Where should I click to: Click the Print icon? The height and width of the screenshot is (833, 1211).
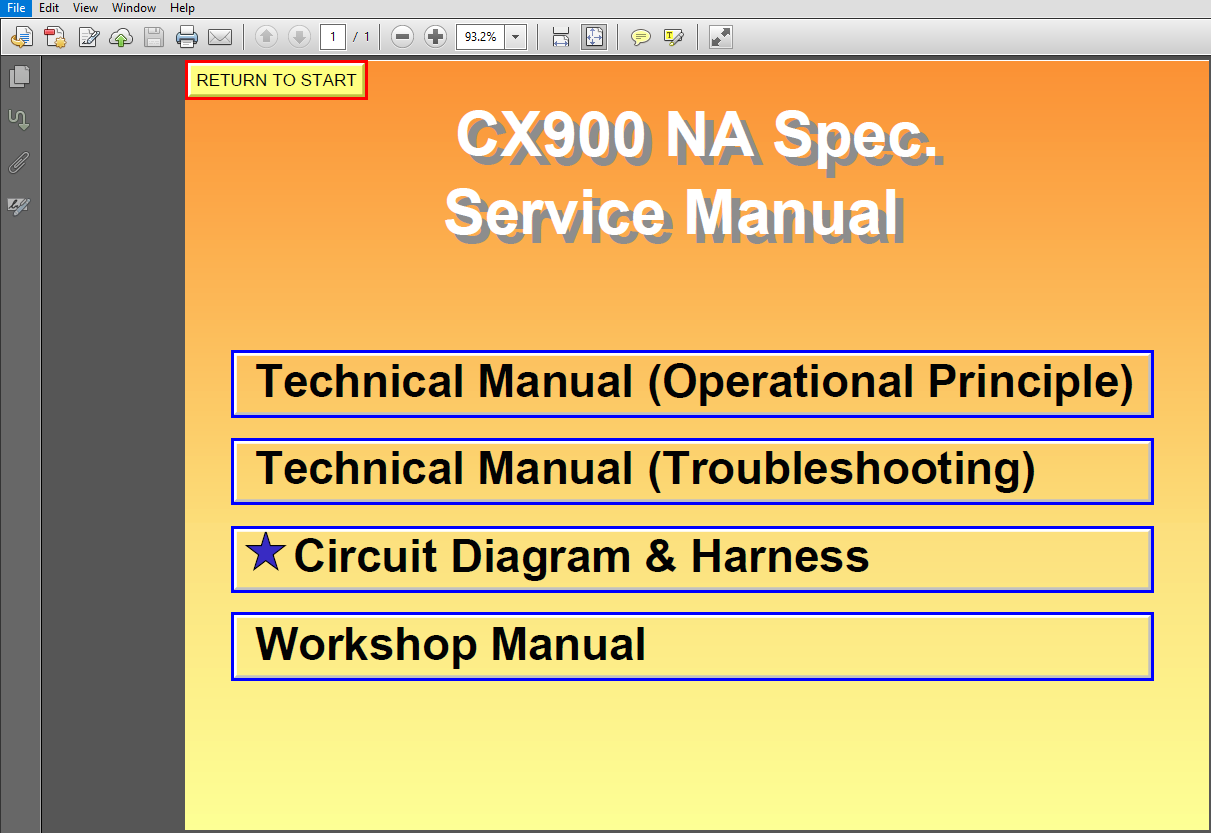187,38
